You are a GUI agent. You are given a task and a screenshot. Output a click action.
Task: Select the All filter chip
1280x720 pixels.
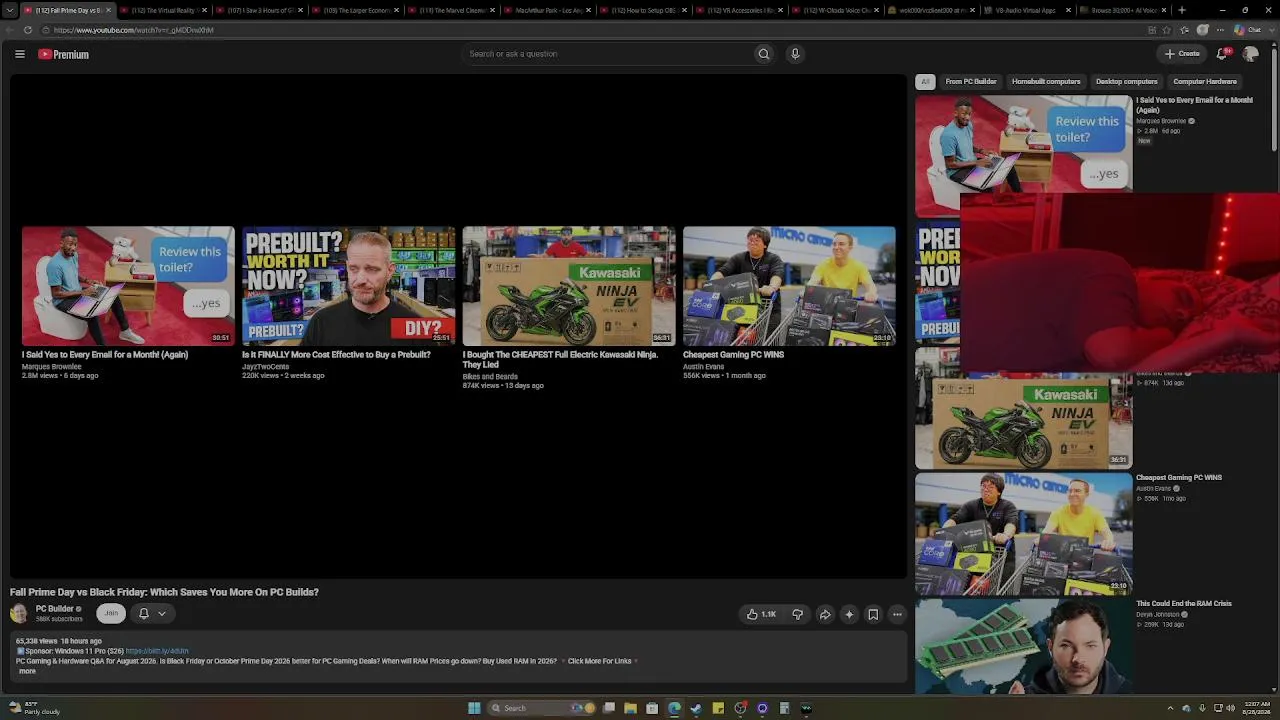[x=925, y=82]
